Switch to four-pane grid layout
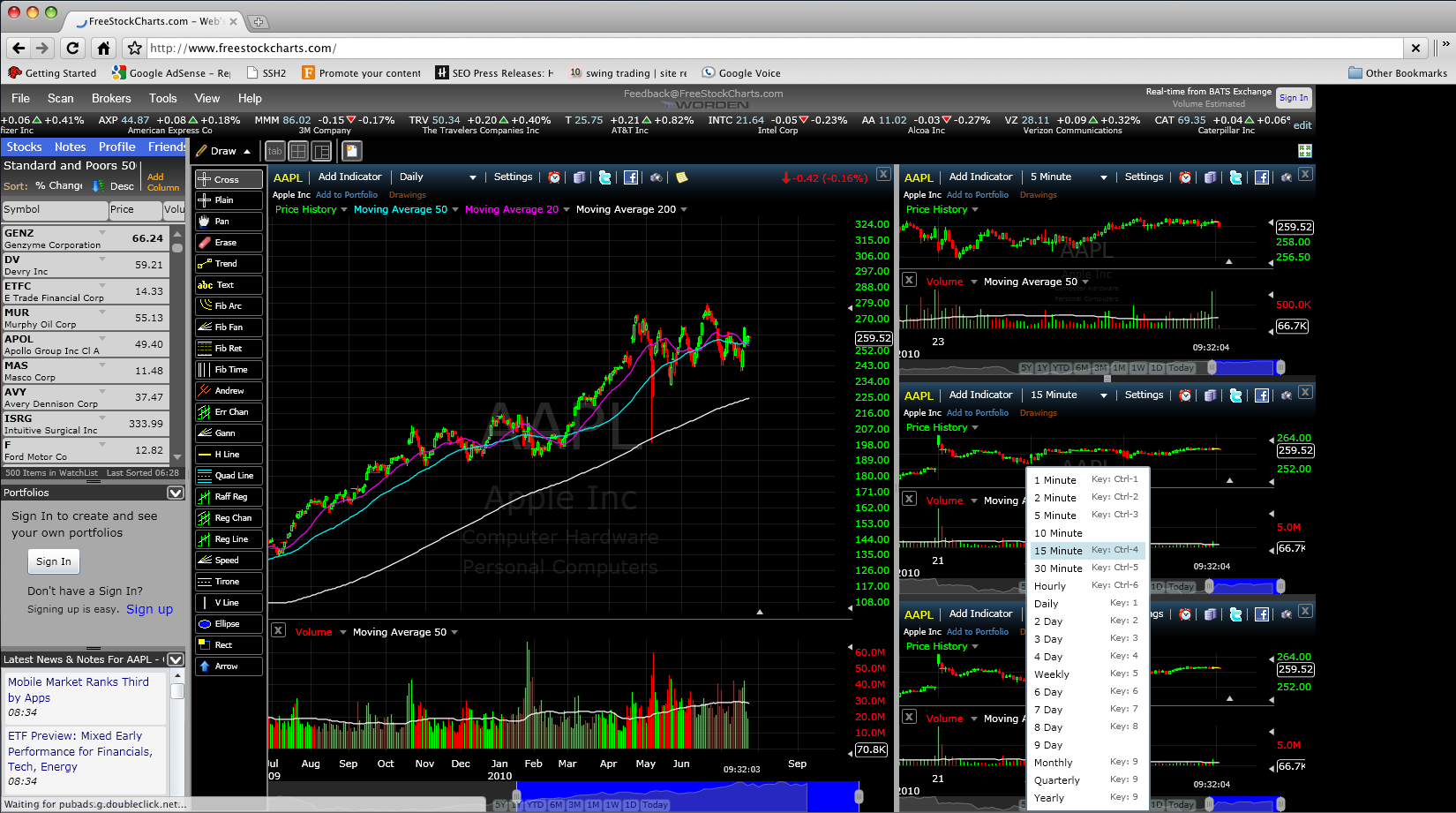Screen dimensions: 1456x813 [298, 151]
